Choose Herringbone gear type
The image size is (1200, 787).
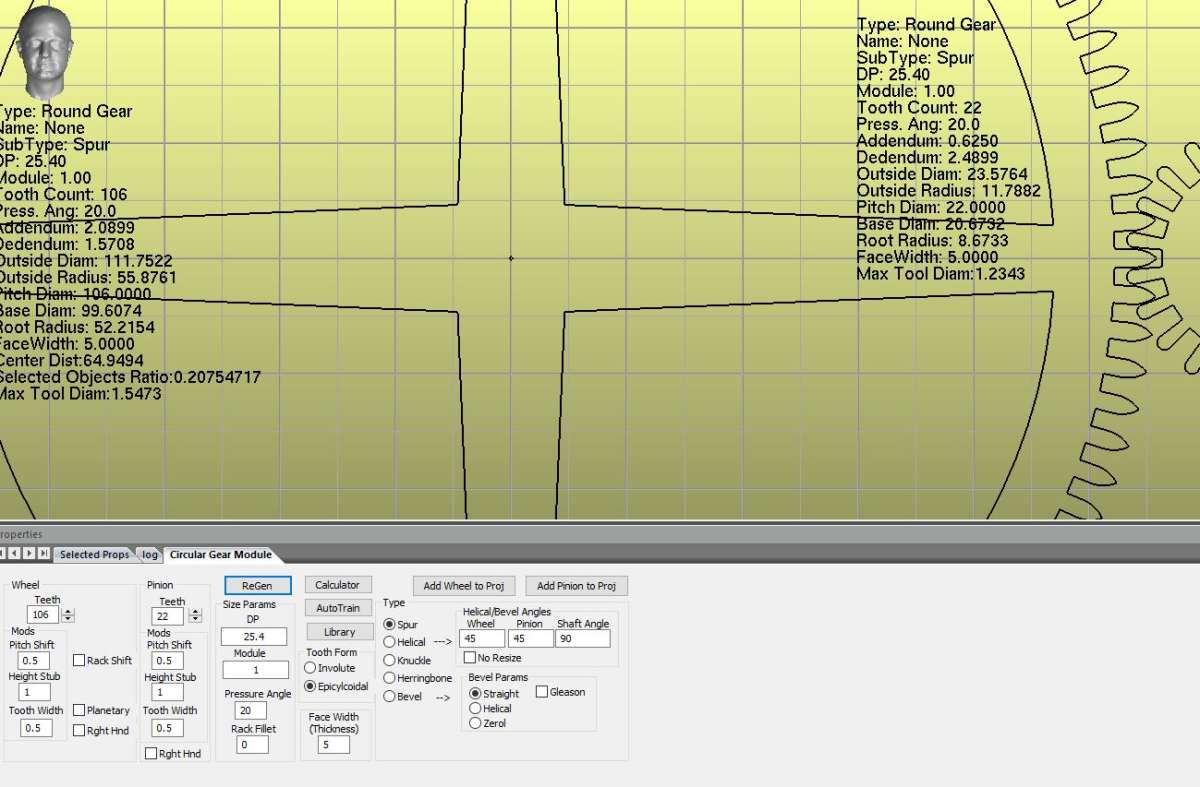[x=390, y=678]
